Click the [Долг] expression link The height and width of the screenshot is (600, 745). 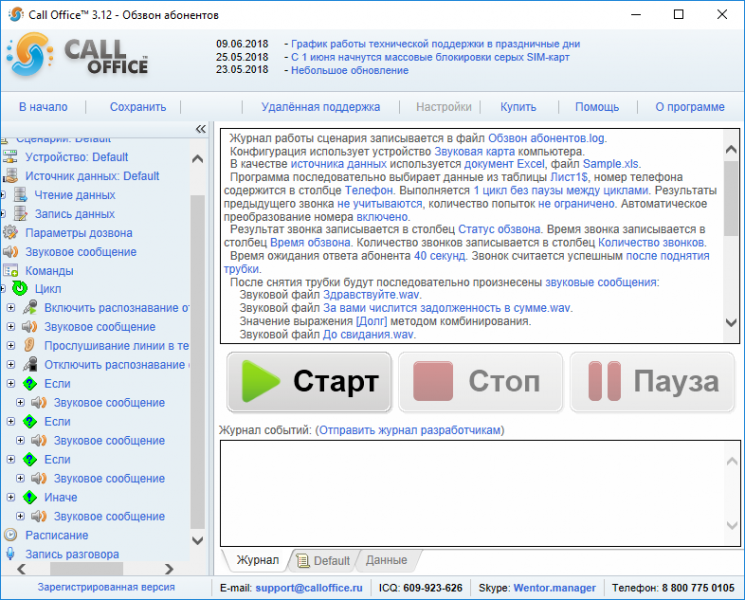pos(372,321)
